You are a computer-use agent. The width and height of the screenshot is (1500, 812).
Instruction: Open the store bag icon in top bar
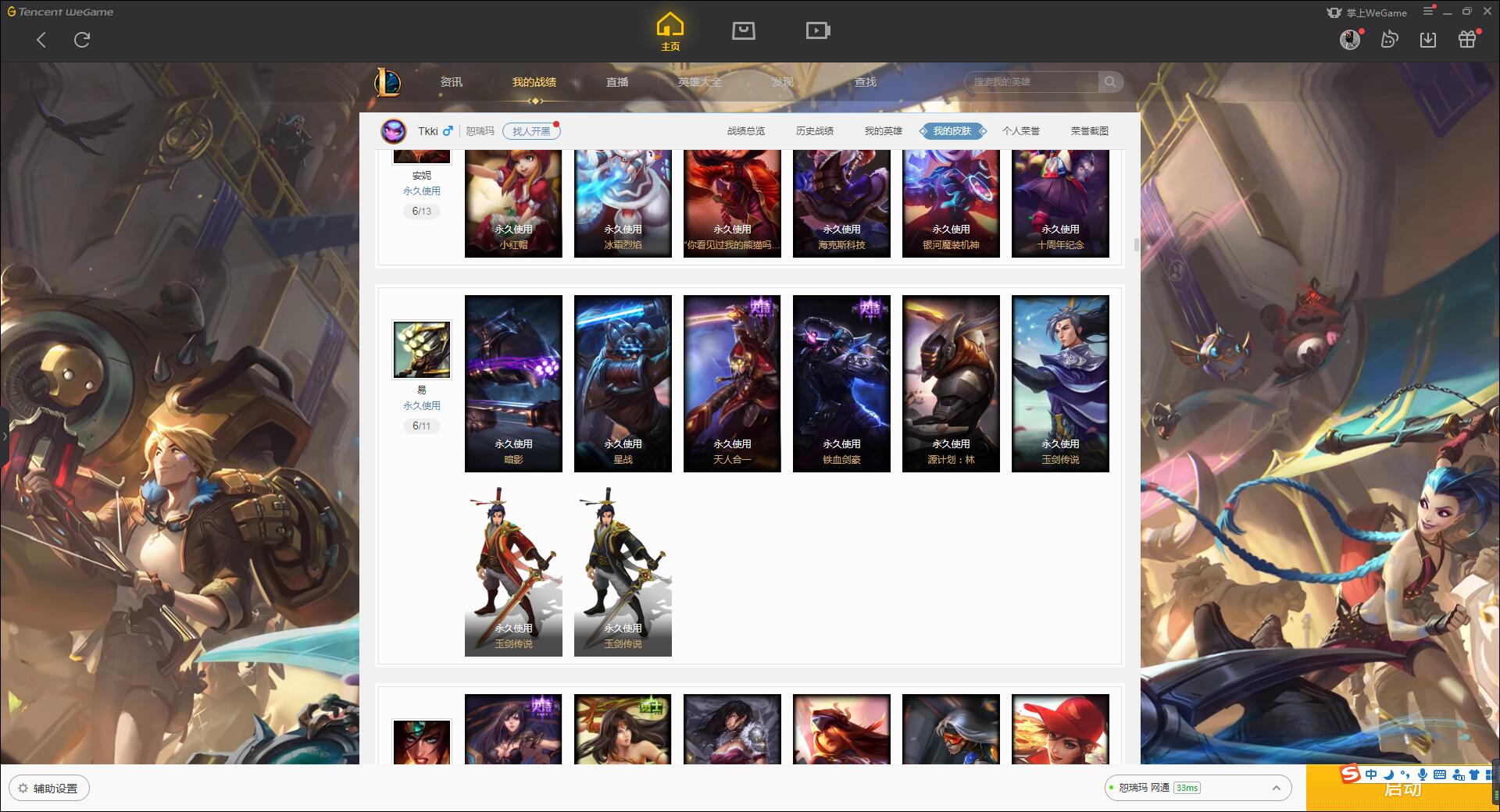click(743, 30)
